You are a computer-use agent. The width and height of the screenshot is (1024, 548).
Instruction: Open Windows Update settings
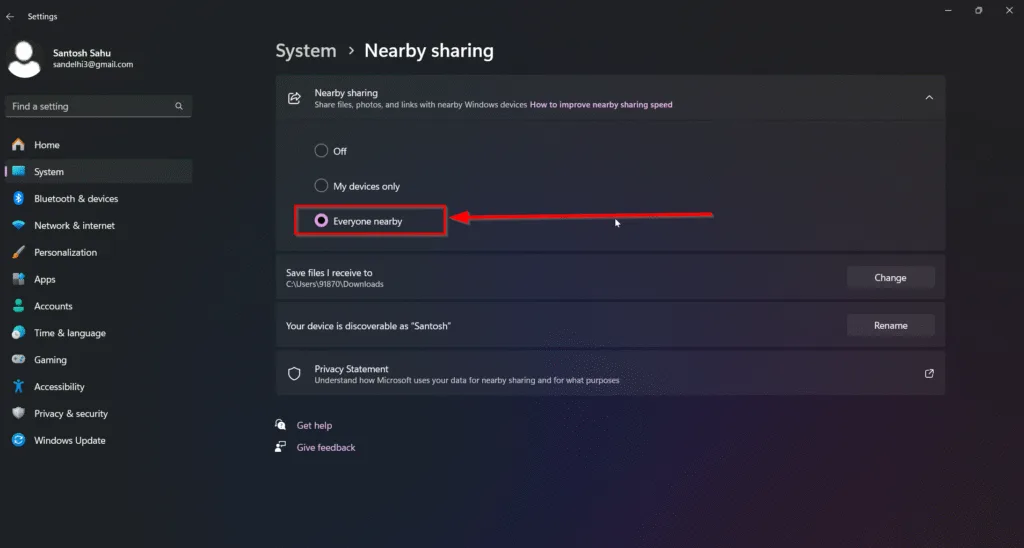(98, 440)
